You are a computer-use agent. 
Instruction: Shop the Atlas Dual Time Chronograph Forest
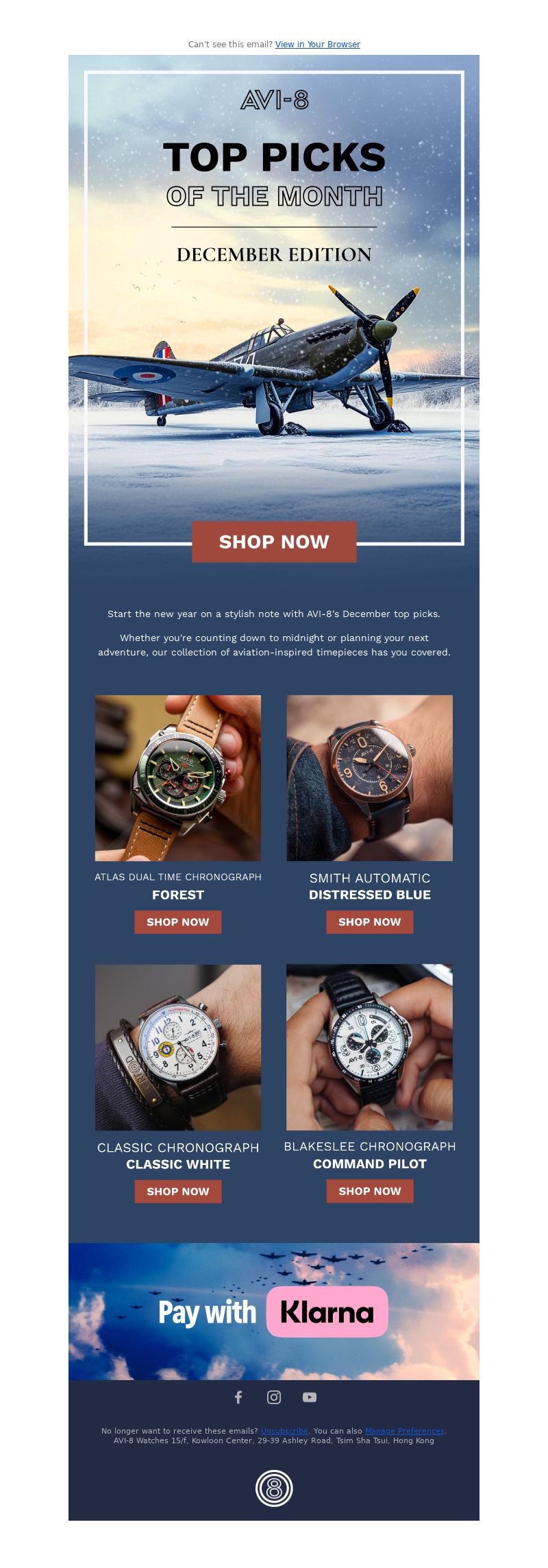178,922
